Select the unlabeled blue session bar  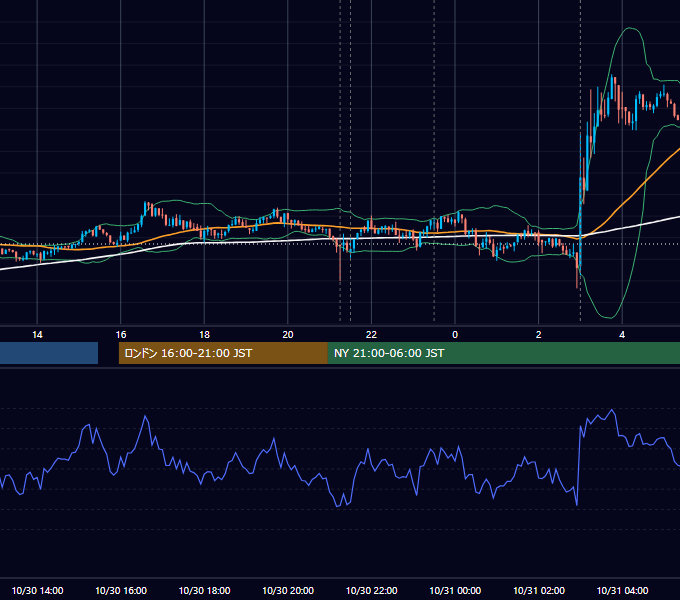pos(49,353)
